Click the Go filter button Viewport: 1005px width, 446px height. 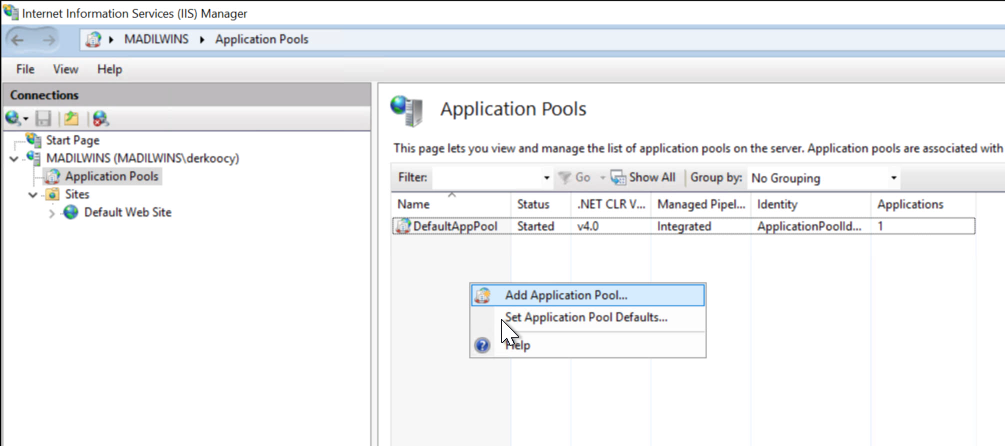click(574, 178)
